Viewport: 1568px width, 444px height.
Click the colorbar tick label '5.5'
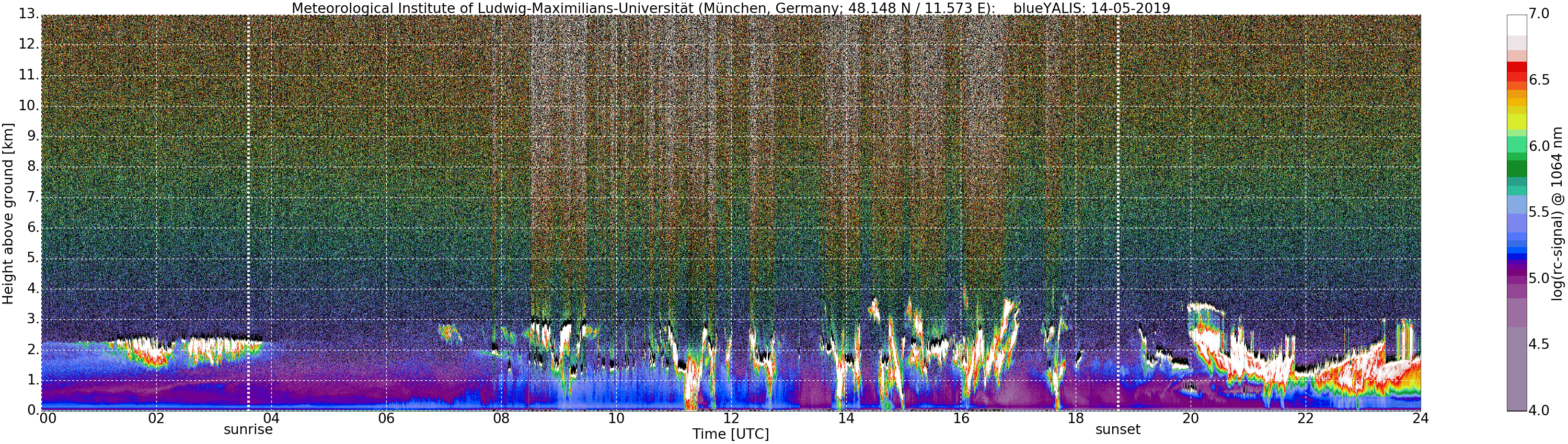click(x=1539, y=212)
